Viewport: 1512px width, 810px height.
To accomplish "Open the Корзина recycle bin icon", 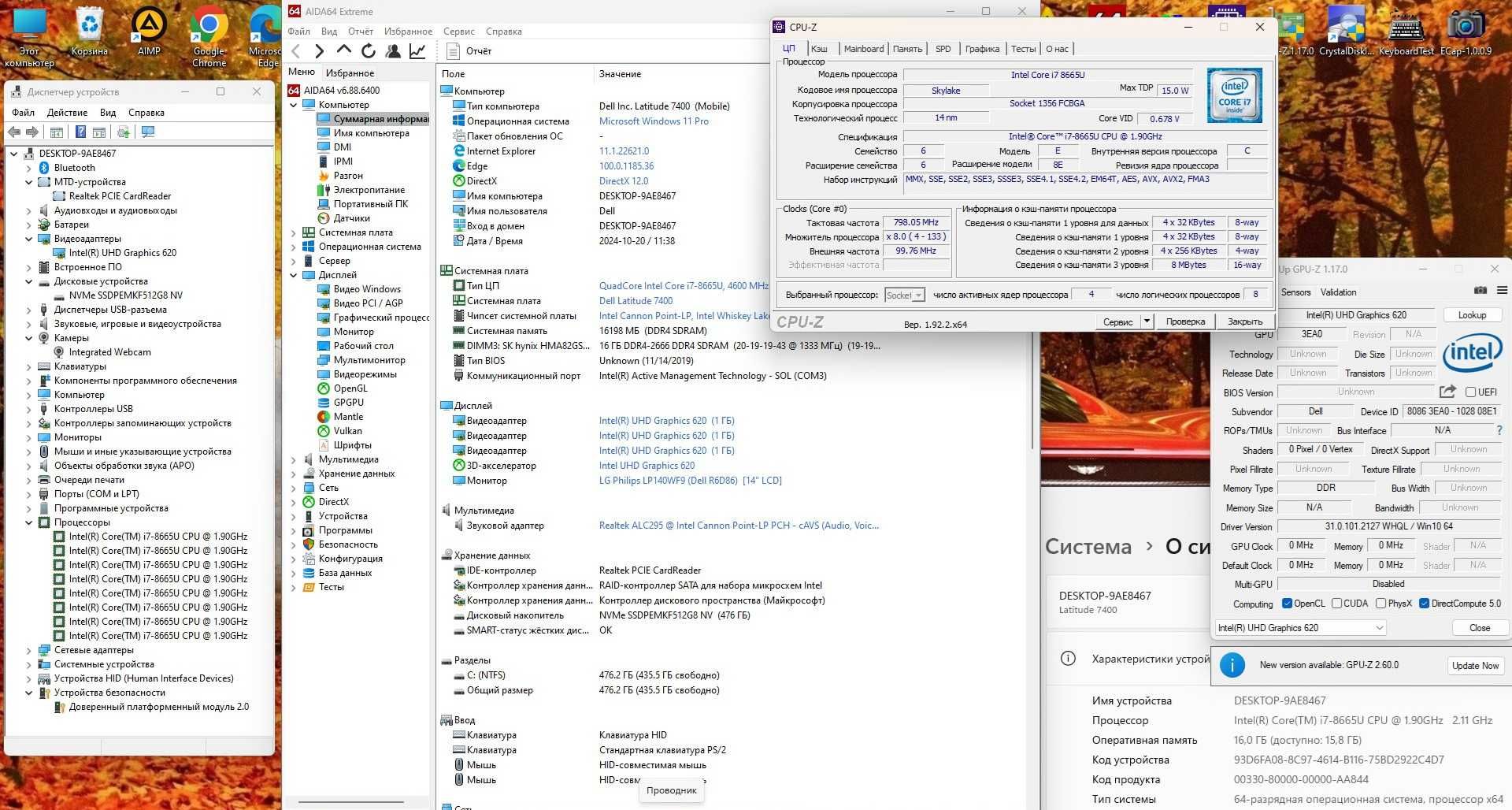I will [90, 32].
